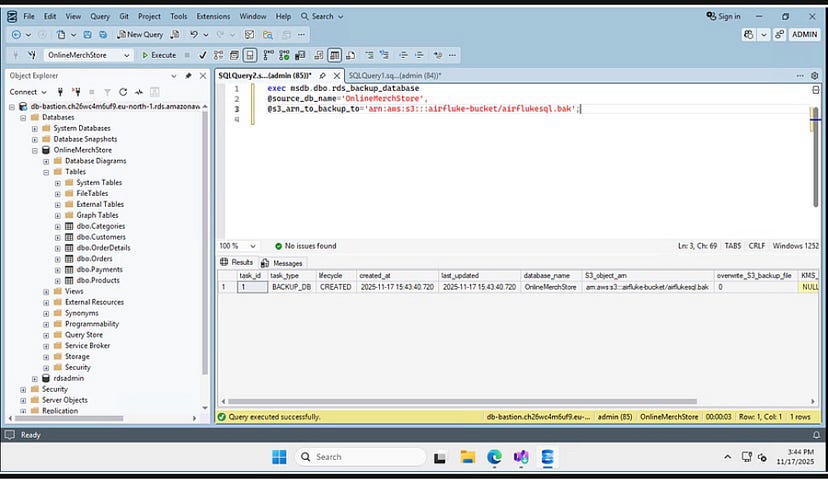The height and width of the screenshot is (479, 828).
Task: Open the Extensions menu
Action: [213, 16]
